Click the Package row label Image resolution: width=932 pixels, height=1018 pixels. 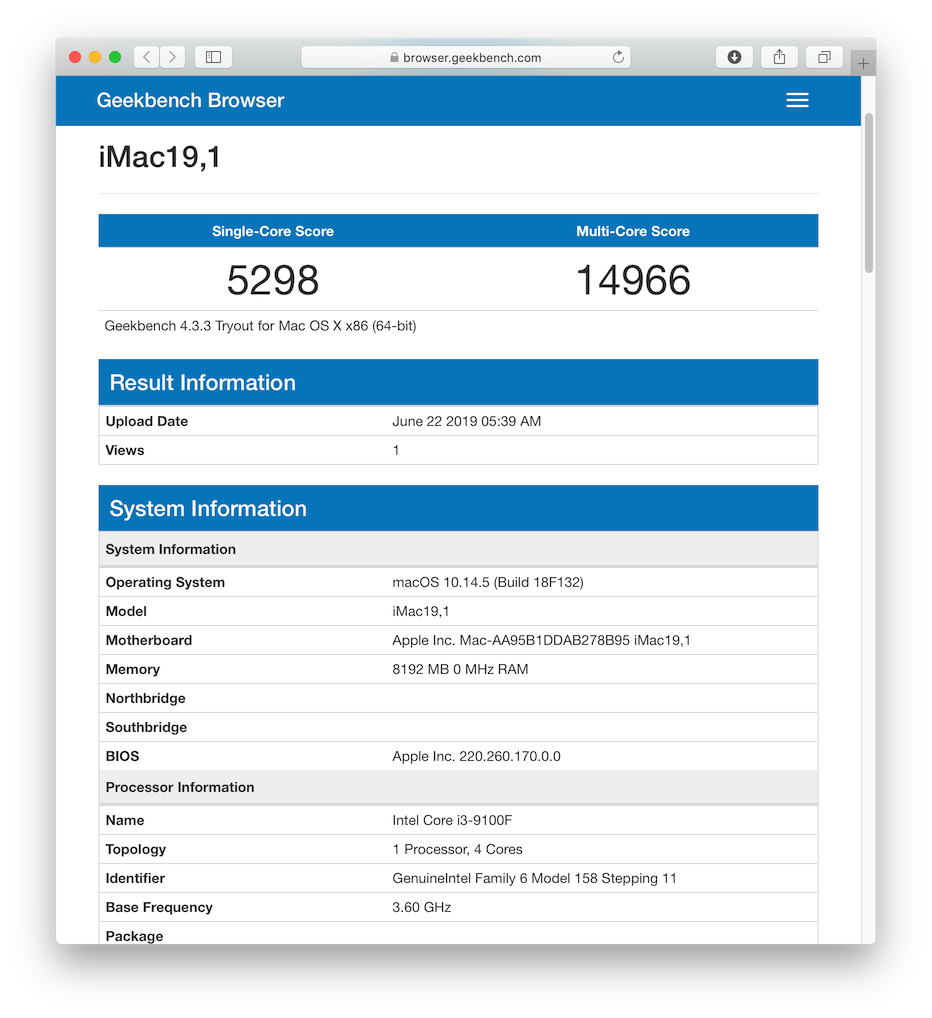[134, 936]
